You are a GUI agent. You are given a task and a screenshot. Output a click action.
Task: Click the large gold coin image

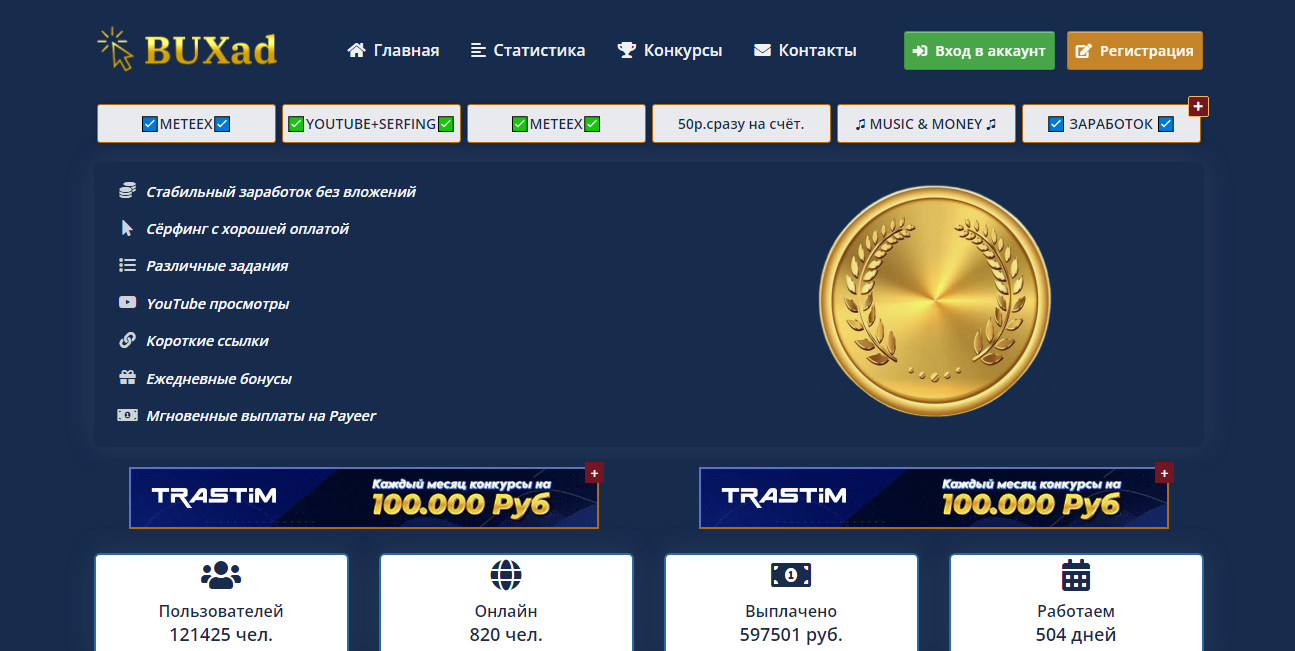(935, 301)
